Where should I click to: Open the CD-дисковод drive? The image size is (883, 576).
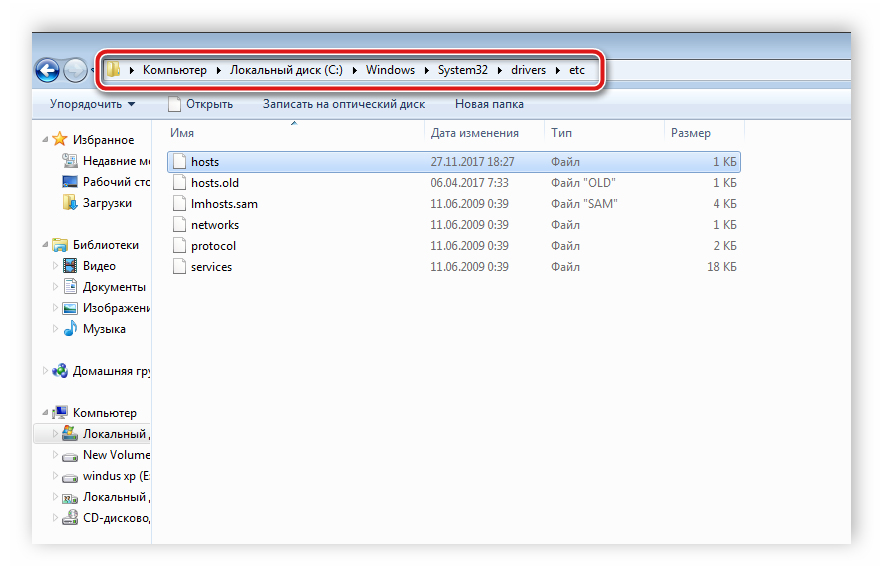(x=115, y=518)
